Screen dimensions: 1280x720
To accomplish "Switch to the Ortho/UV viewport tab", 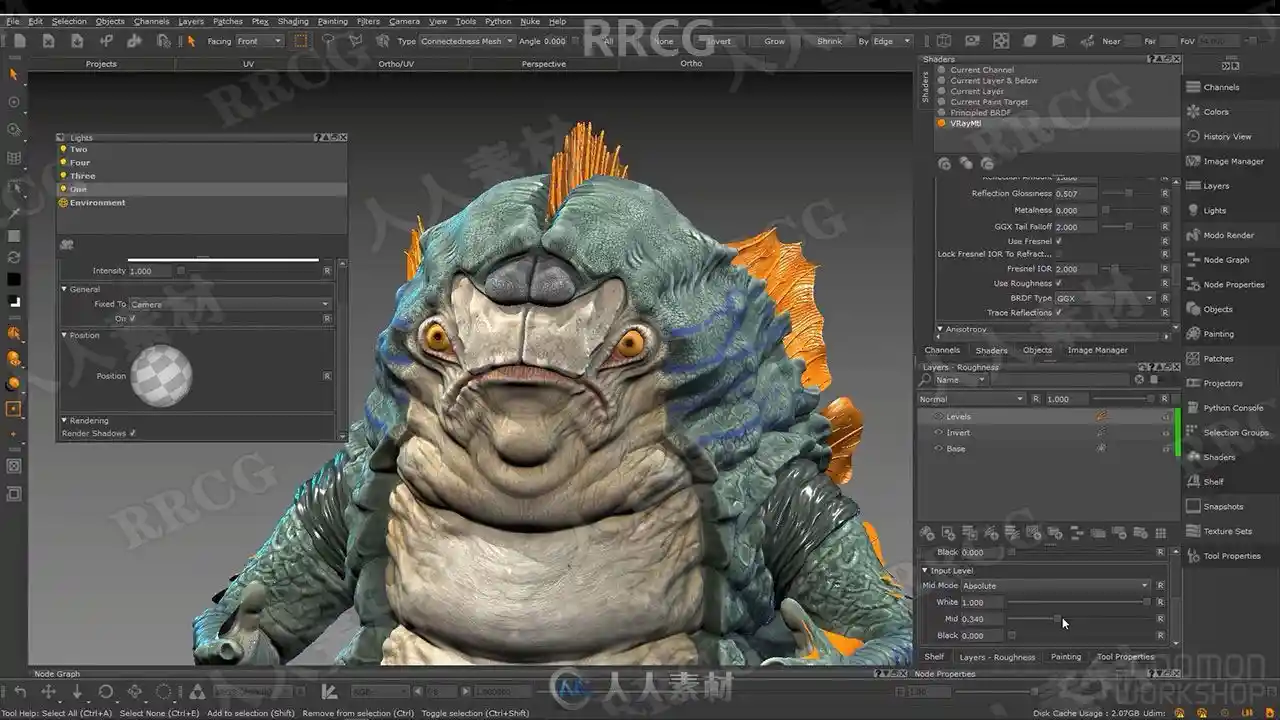I will 396,64.
